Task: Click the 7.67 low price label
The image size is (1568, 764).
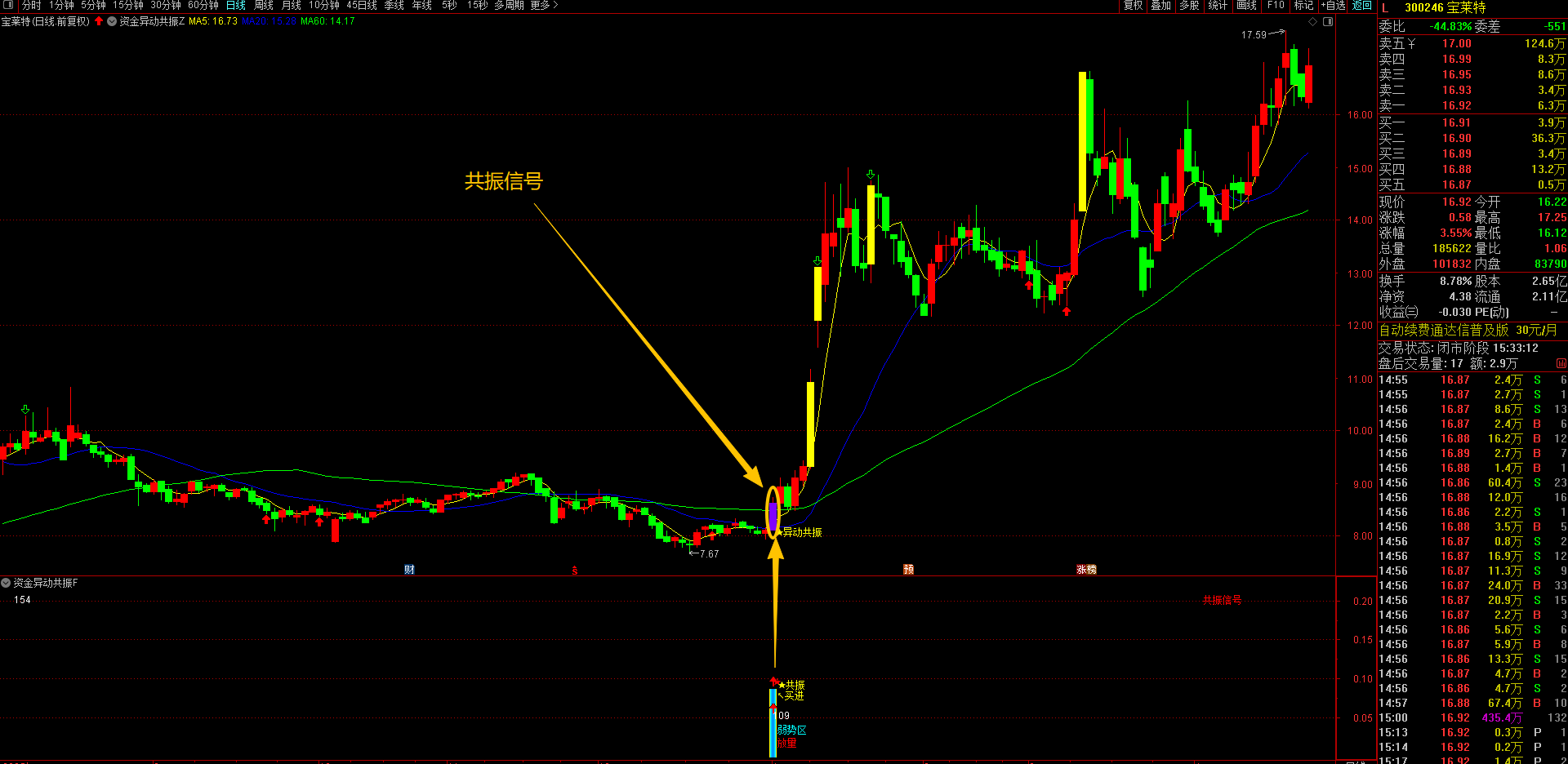Action: (x=709, y=554)
